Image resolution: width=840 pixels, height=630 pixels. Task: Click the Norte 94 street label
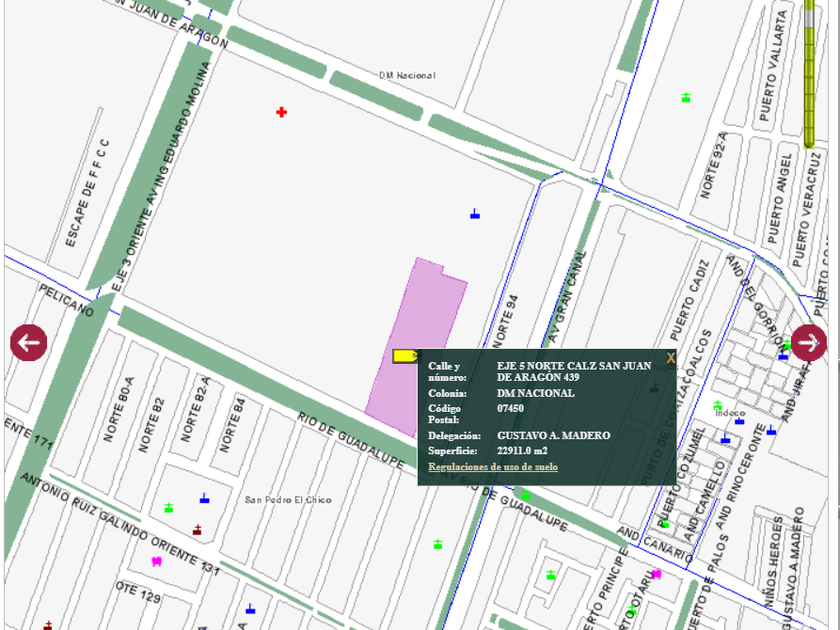tap(506, 321)
